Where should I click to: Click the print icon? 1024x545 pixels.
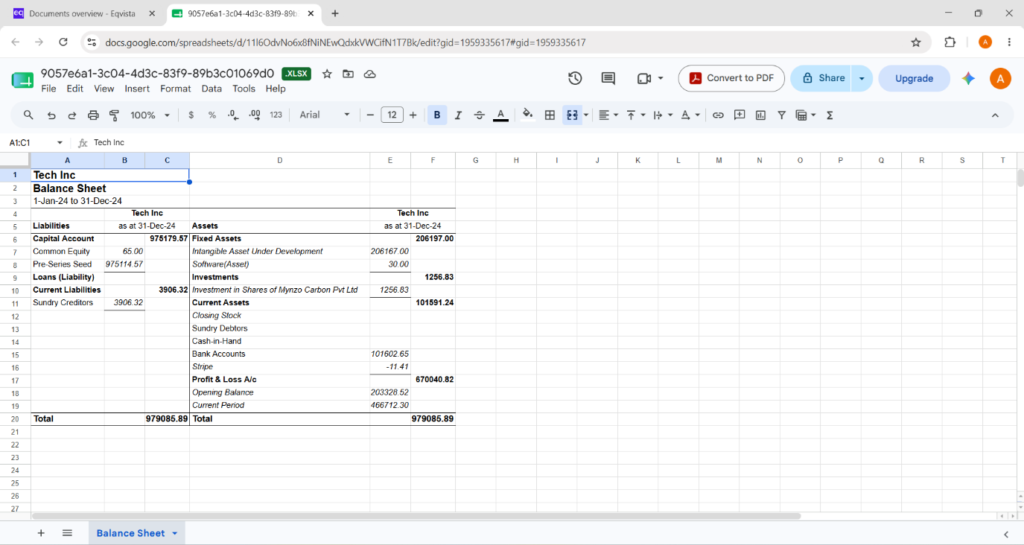click(x=93, y=115)
